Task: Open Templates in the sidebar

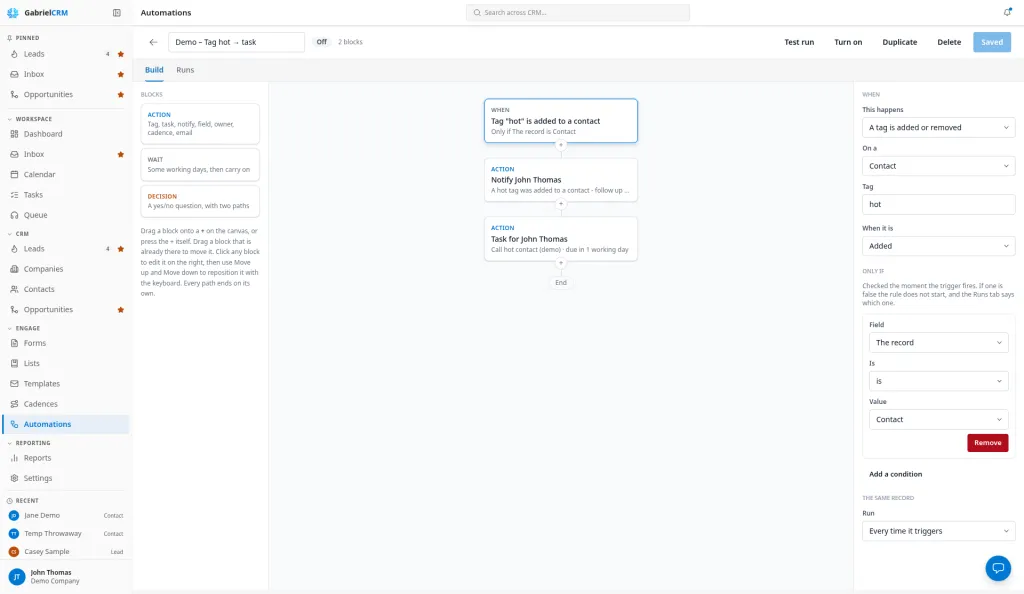Action: [x=42, y=384]
